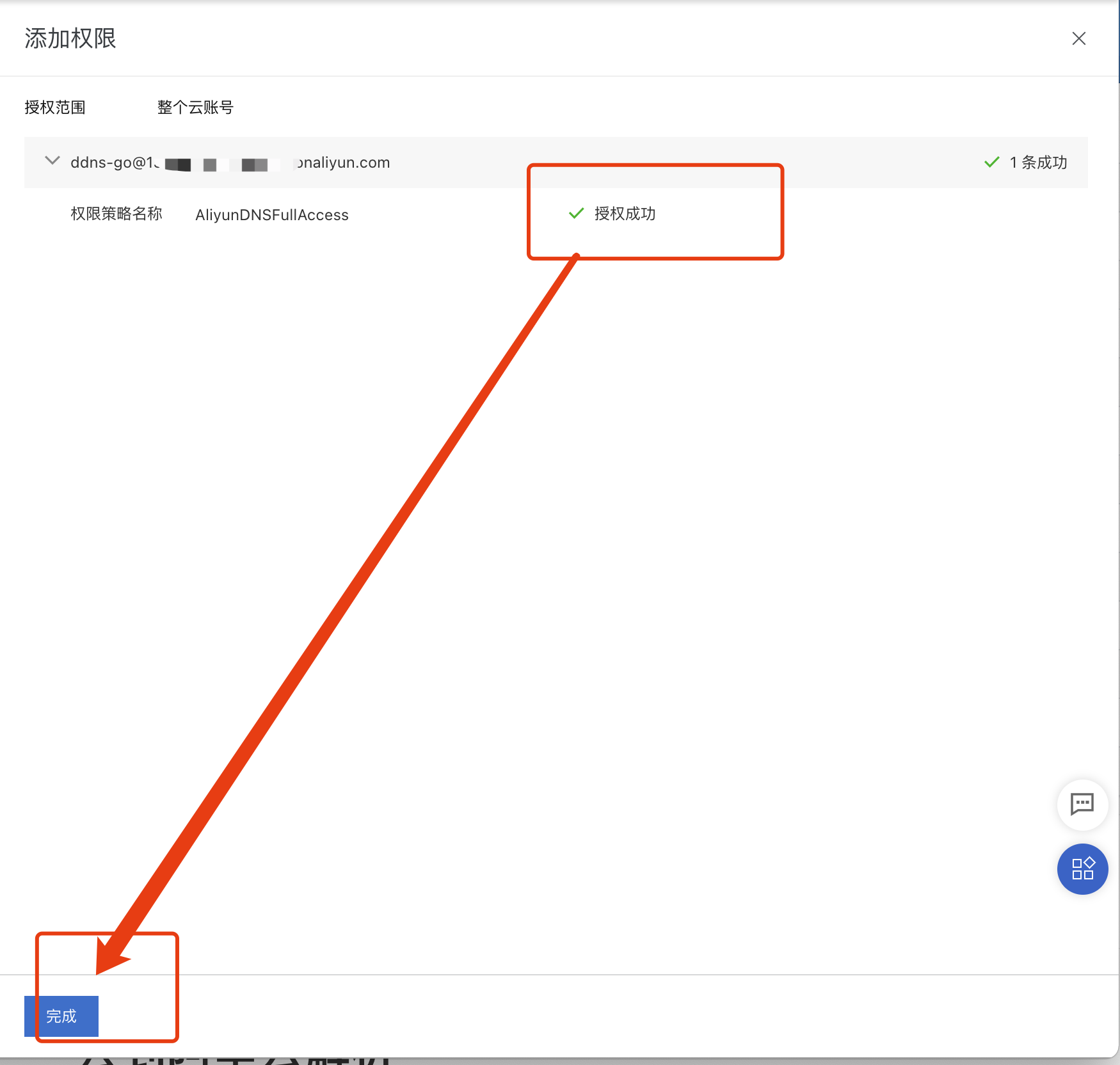Select the AliyunDNSFullAccess policy name
1120x1065 pixels.
[x=272, y=215]
